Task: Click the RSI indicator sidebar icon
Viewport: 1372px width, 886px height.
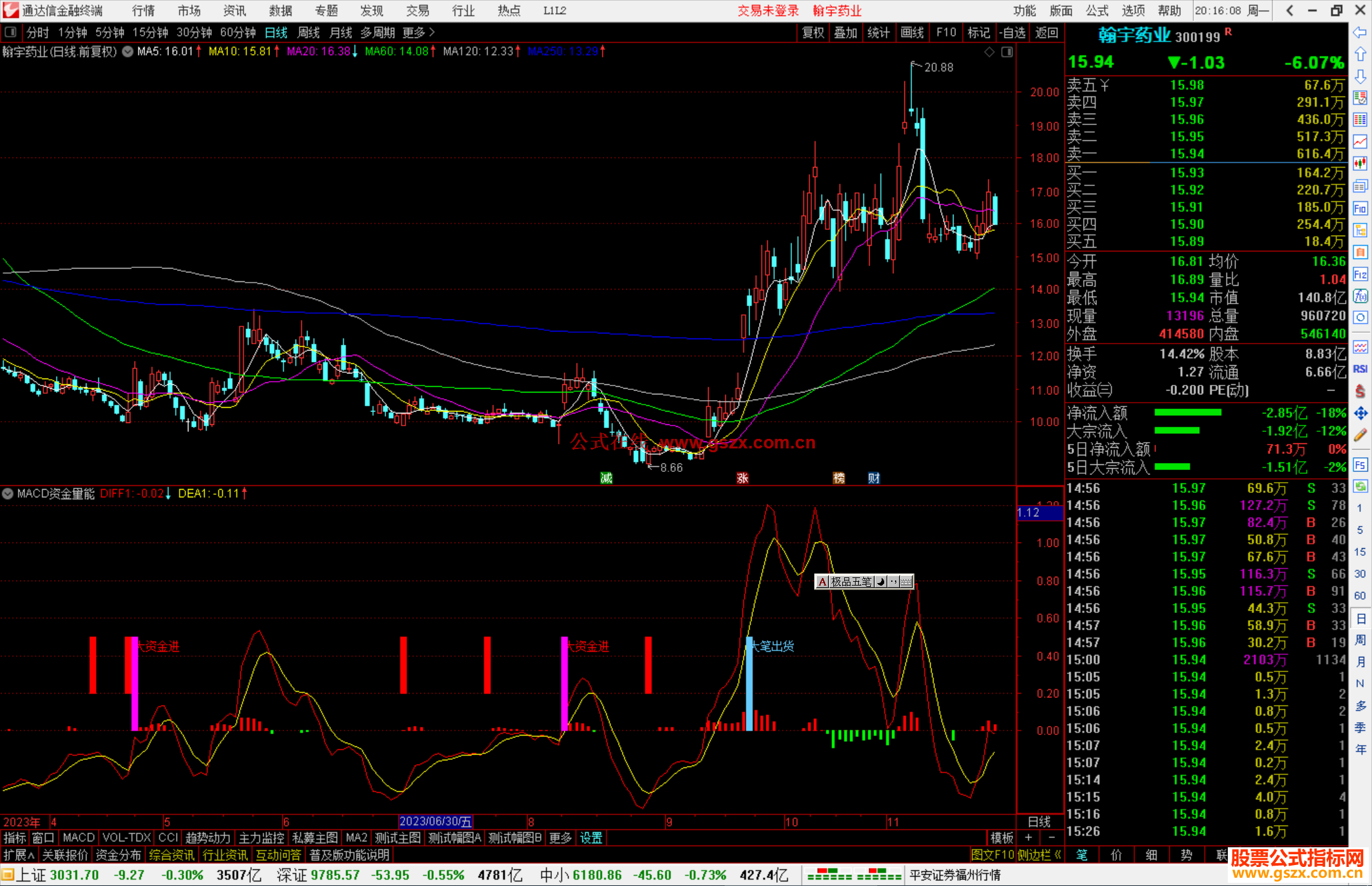Action: coord(1360,369)
